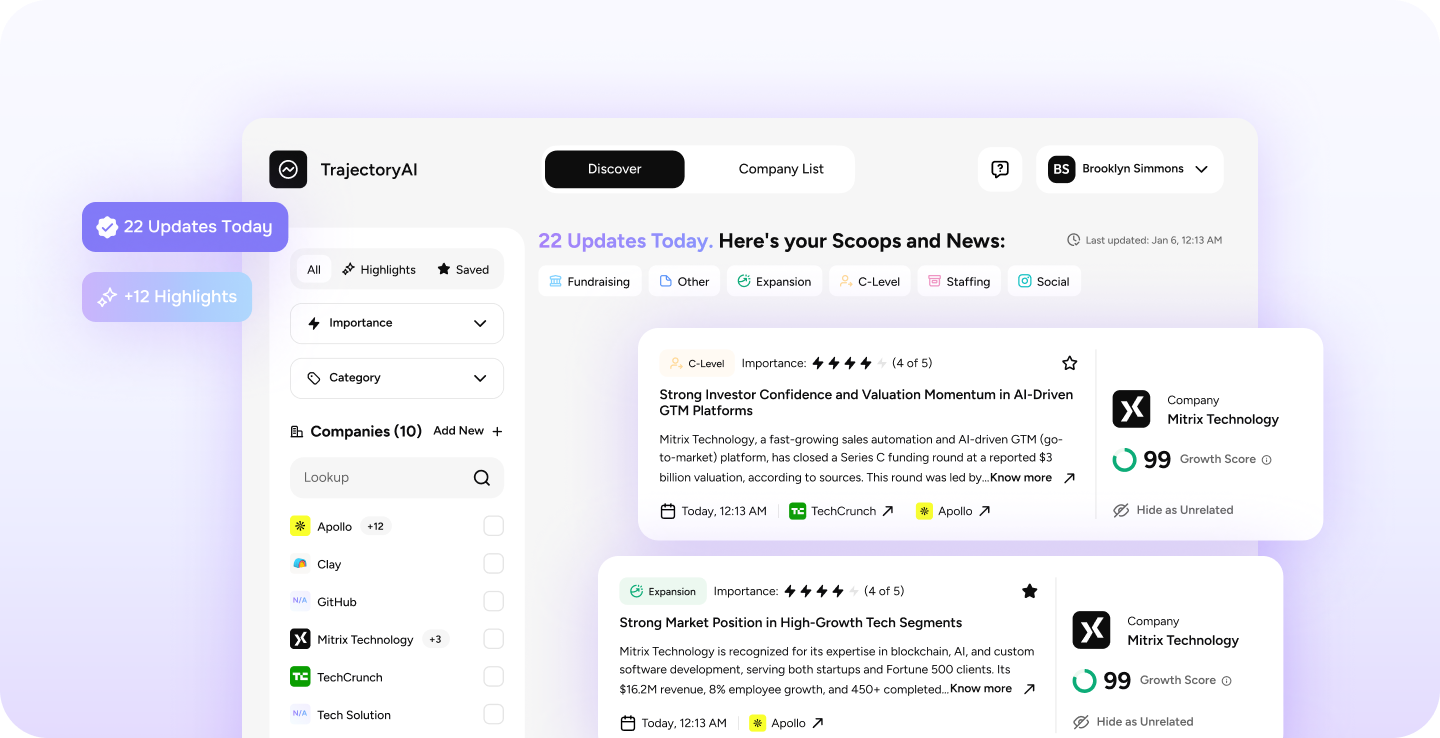Screen dimensions: 1440x738
Task: Click the TrajectoryAI logo icon
Action: [288, 169]
